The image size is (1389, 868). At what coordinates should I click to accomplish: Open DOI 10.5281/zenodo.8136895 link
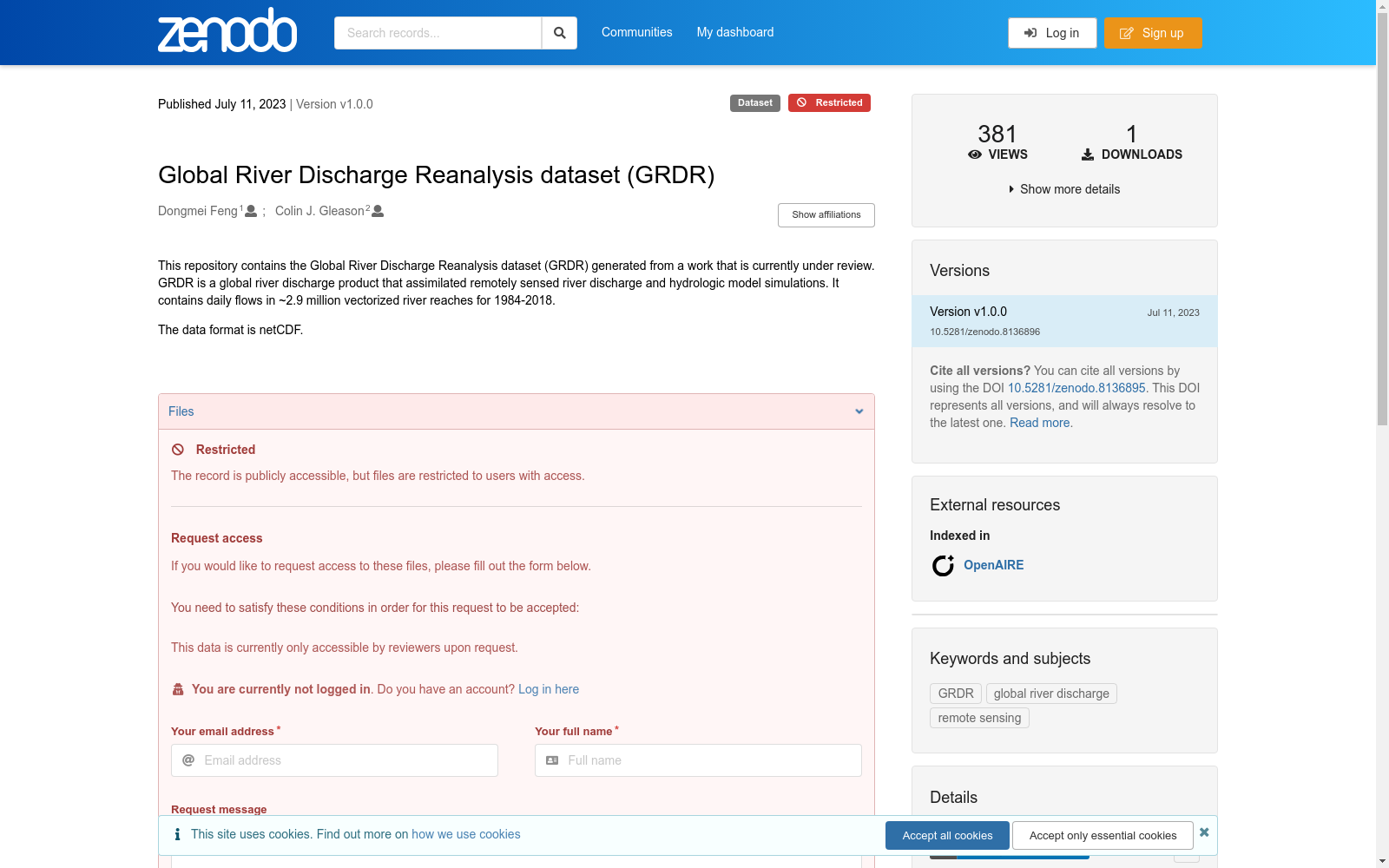click(1076, 388)
